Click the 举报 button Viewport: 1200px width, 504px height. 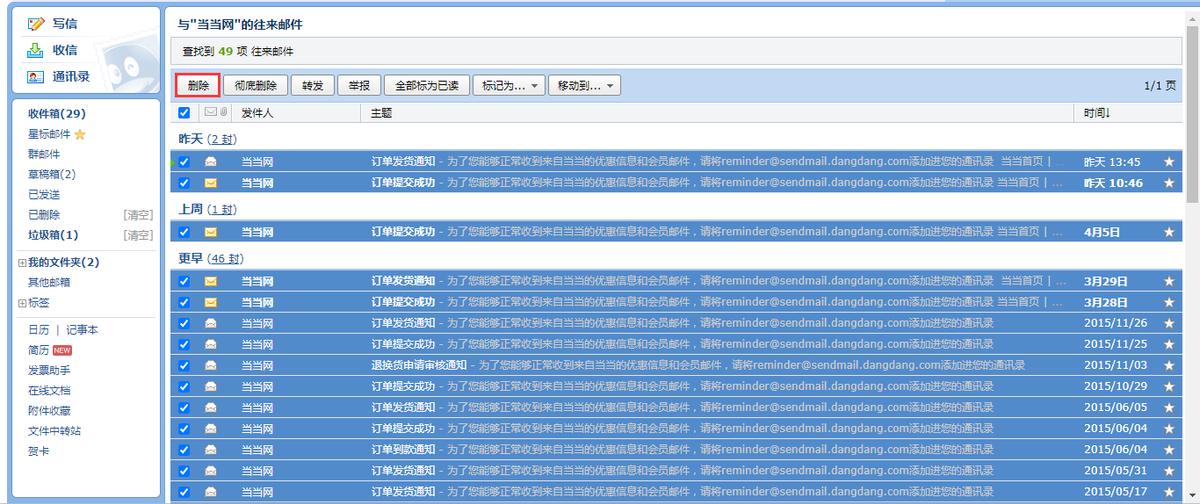click(x=359, y=86)
